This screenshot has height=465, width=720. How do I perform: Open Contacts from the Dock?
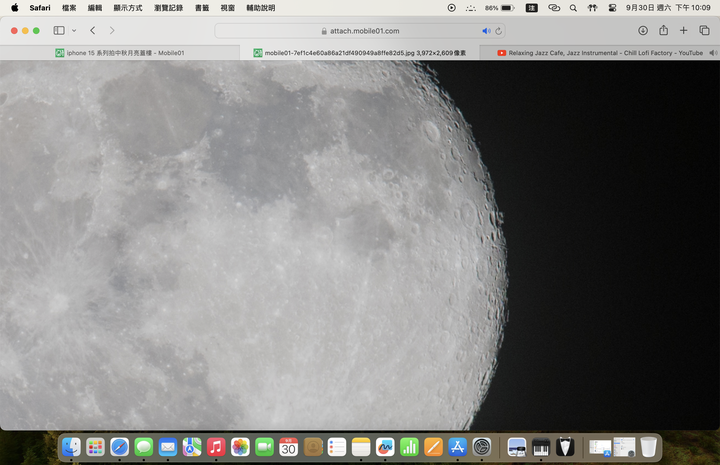(313, 447)
